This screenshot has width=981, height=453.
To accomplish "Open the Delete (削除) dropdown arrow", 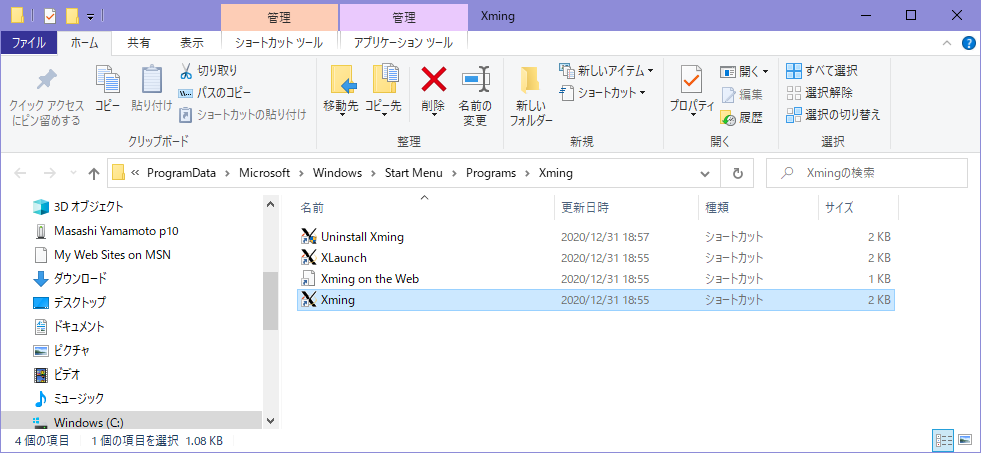I will click(433, 115).
